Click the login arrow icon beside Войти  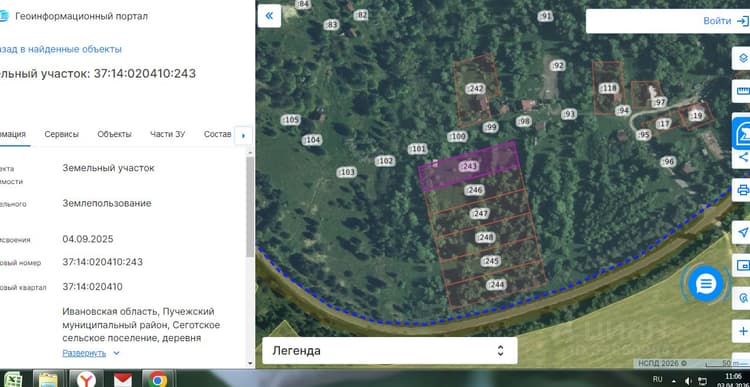[742, 21]
